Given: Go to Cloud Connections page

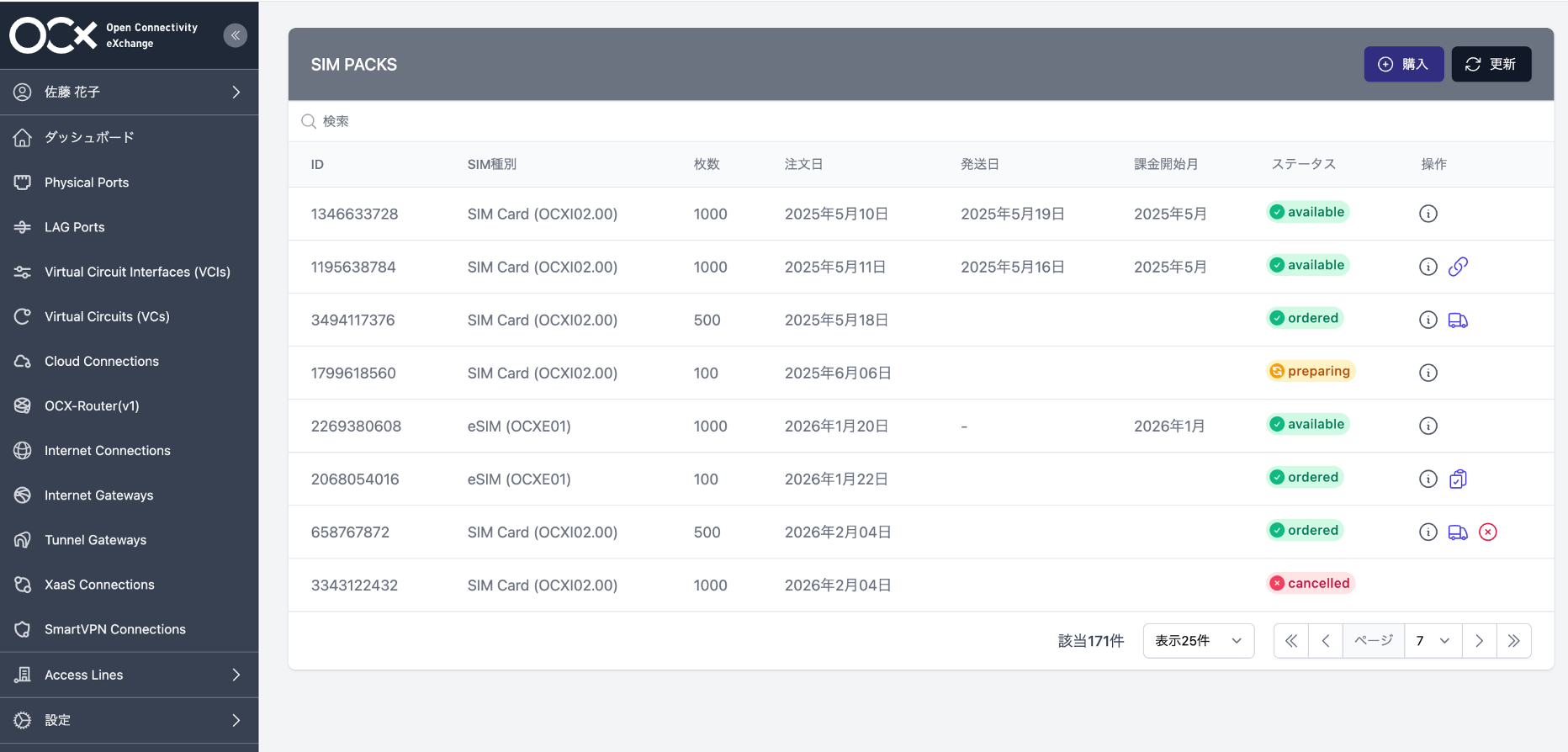Looking at the screenshot, I should (x=102, y=361).
